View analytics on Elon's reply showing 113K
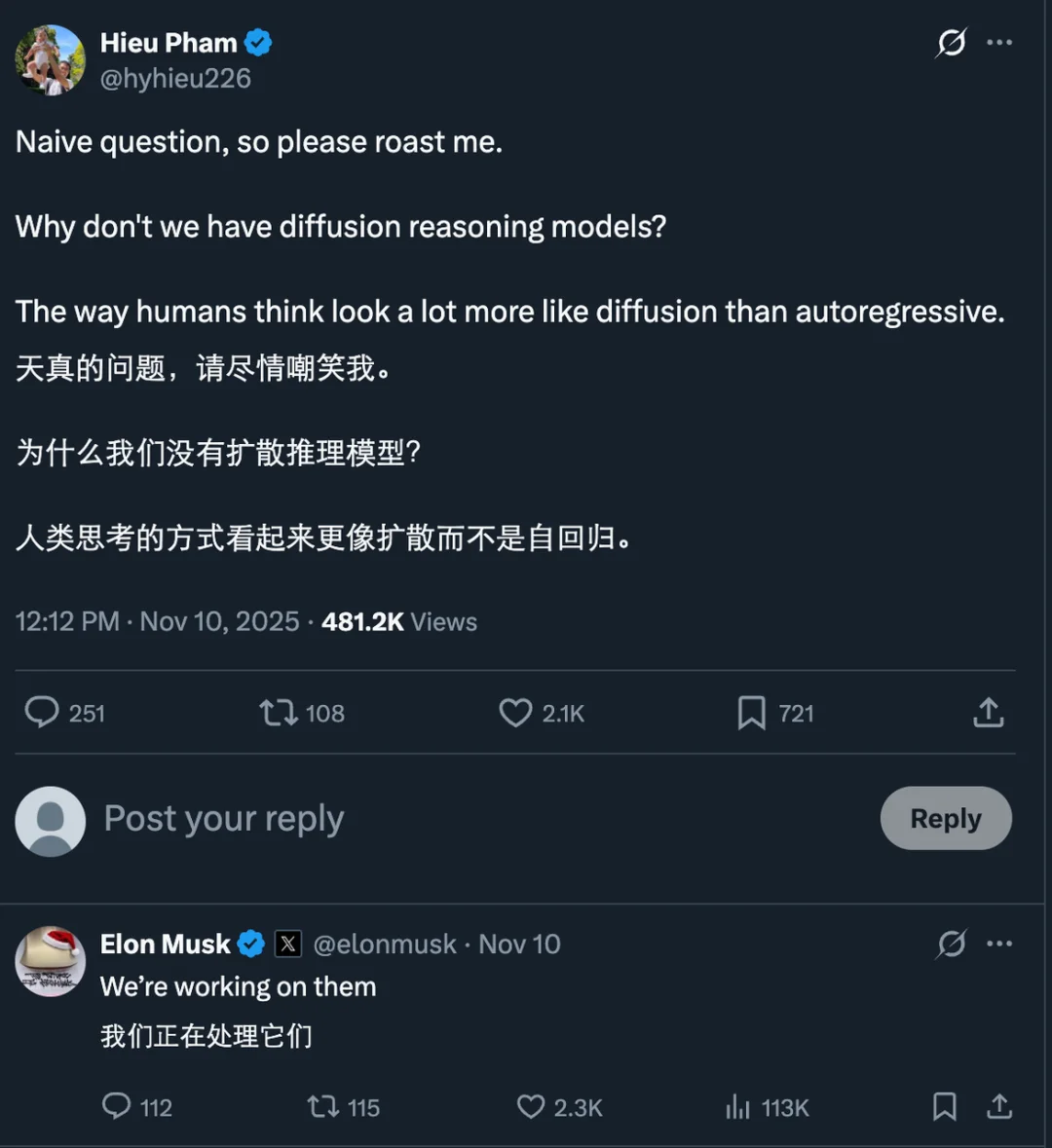 tap(738, 1107)
